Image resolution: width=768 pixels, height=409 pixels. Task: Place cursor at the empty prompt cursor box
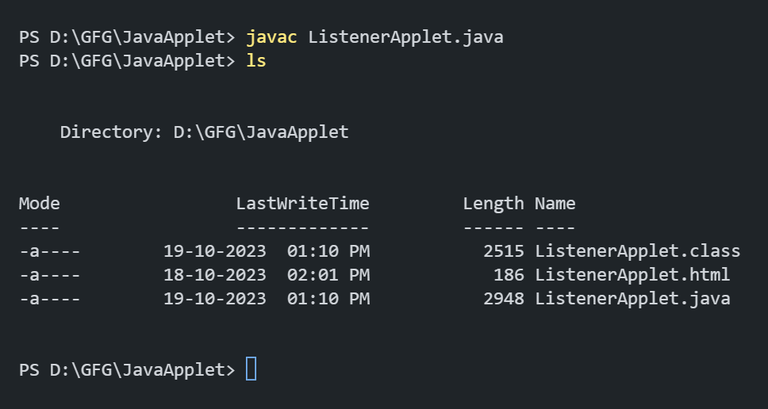251,369
